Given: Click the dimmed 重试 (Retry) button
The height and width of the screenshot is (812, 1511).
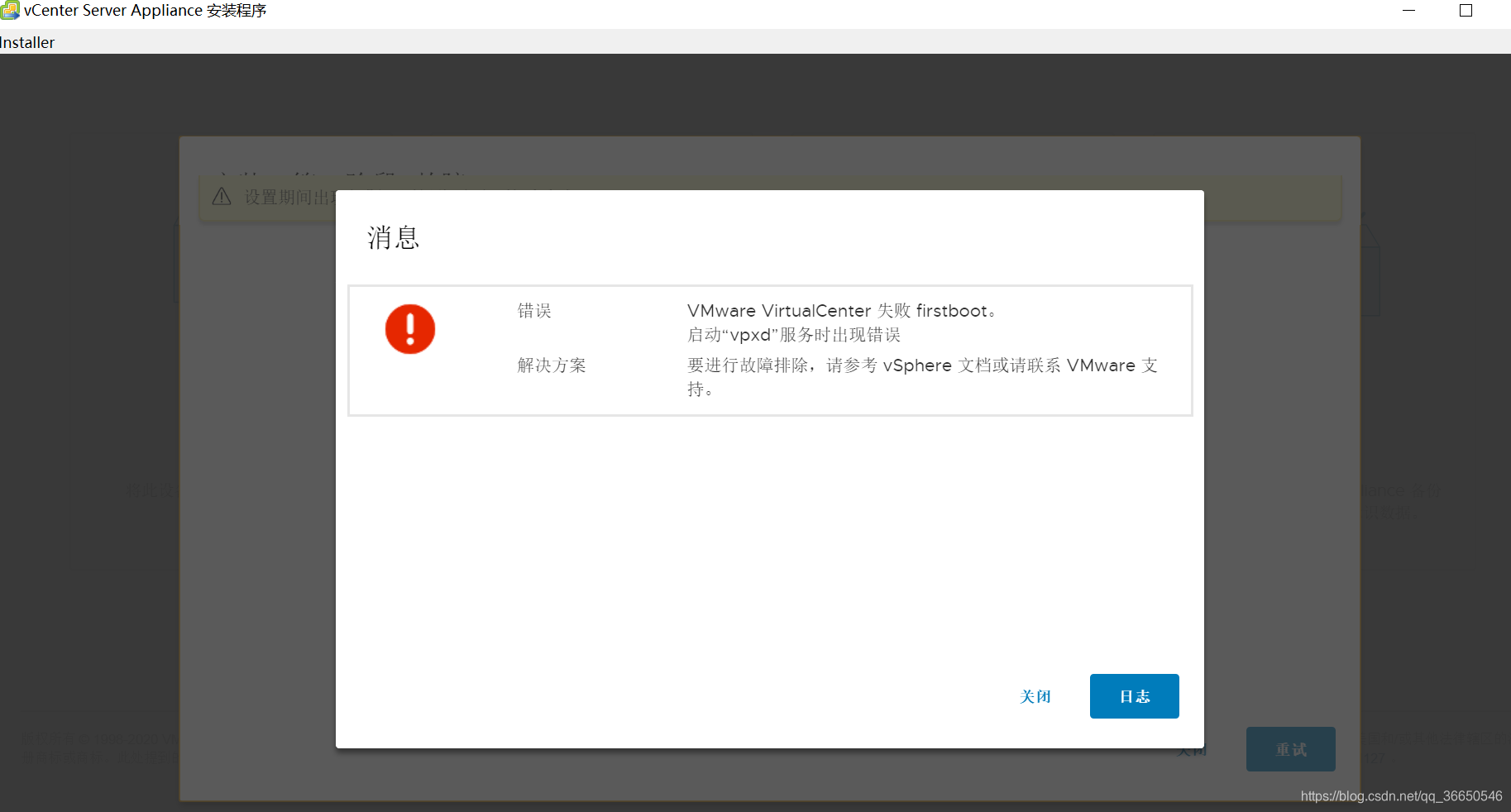Looking at the screenshot, I should [1290, 749].
